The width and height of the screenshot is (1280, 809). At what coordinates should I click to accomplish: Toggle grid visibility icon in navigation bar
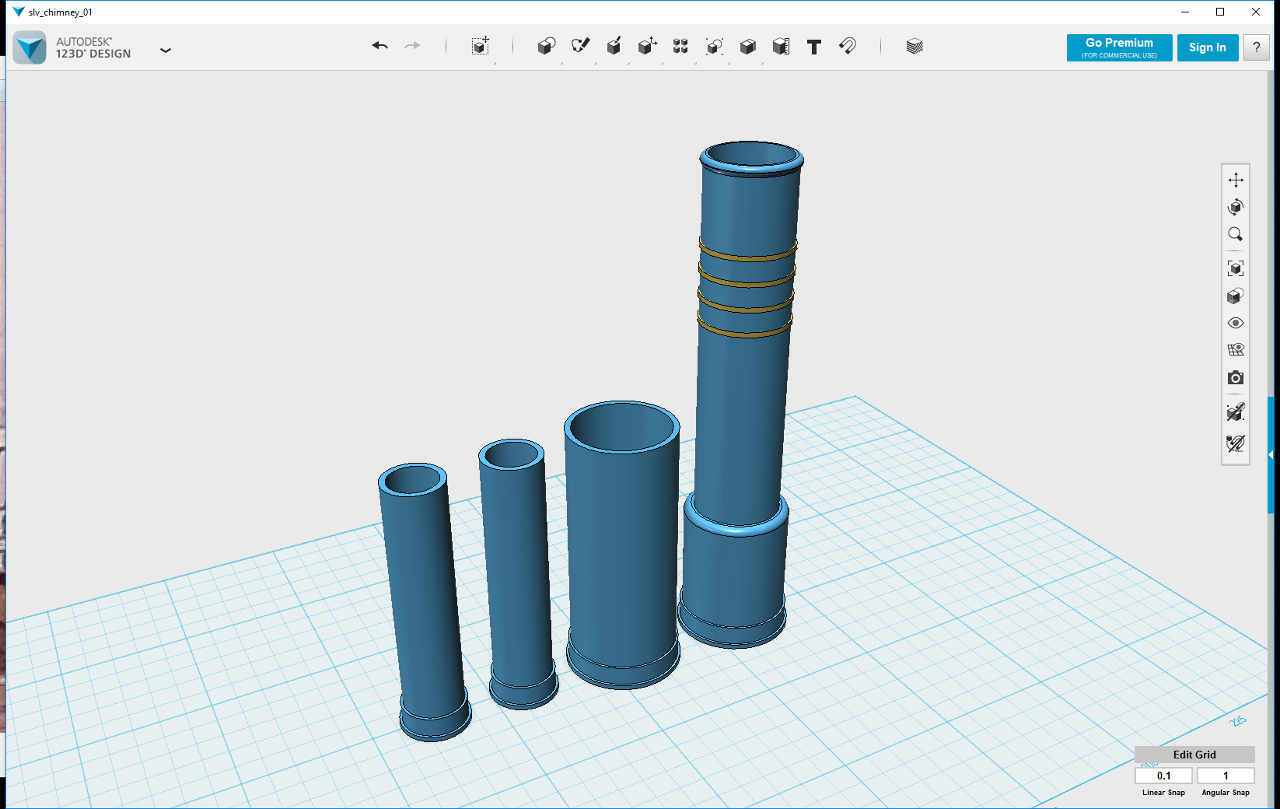click(x=1236, y=350)
